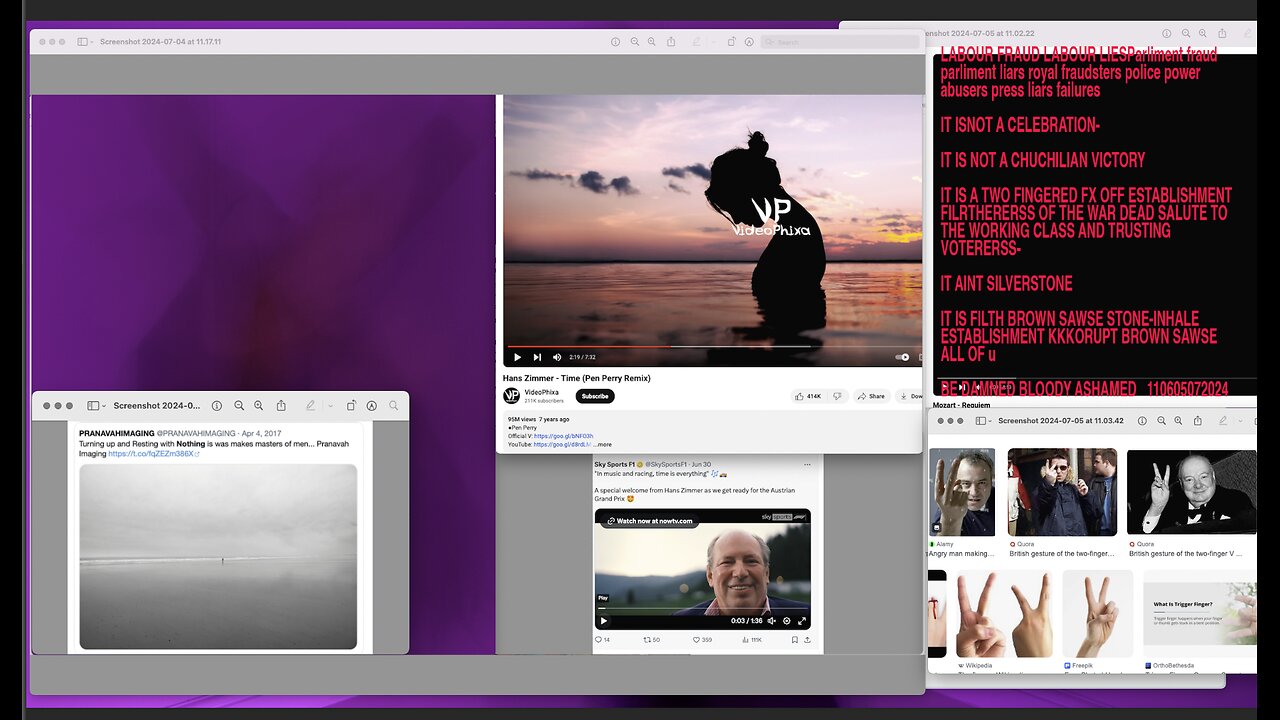Toggle YouTube autoplay switch
Viewport: 1280px width, 720px height.
pos(903,357)
